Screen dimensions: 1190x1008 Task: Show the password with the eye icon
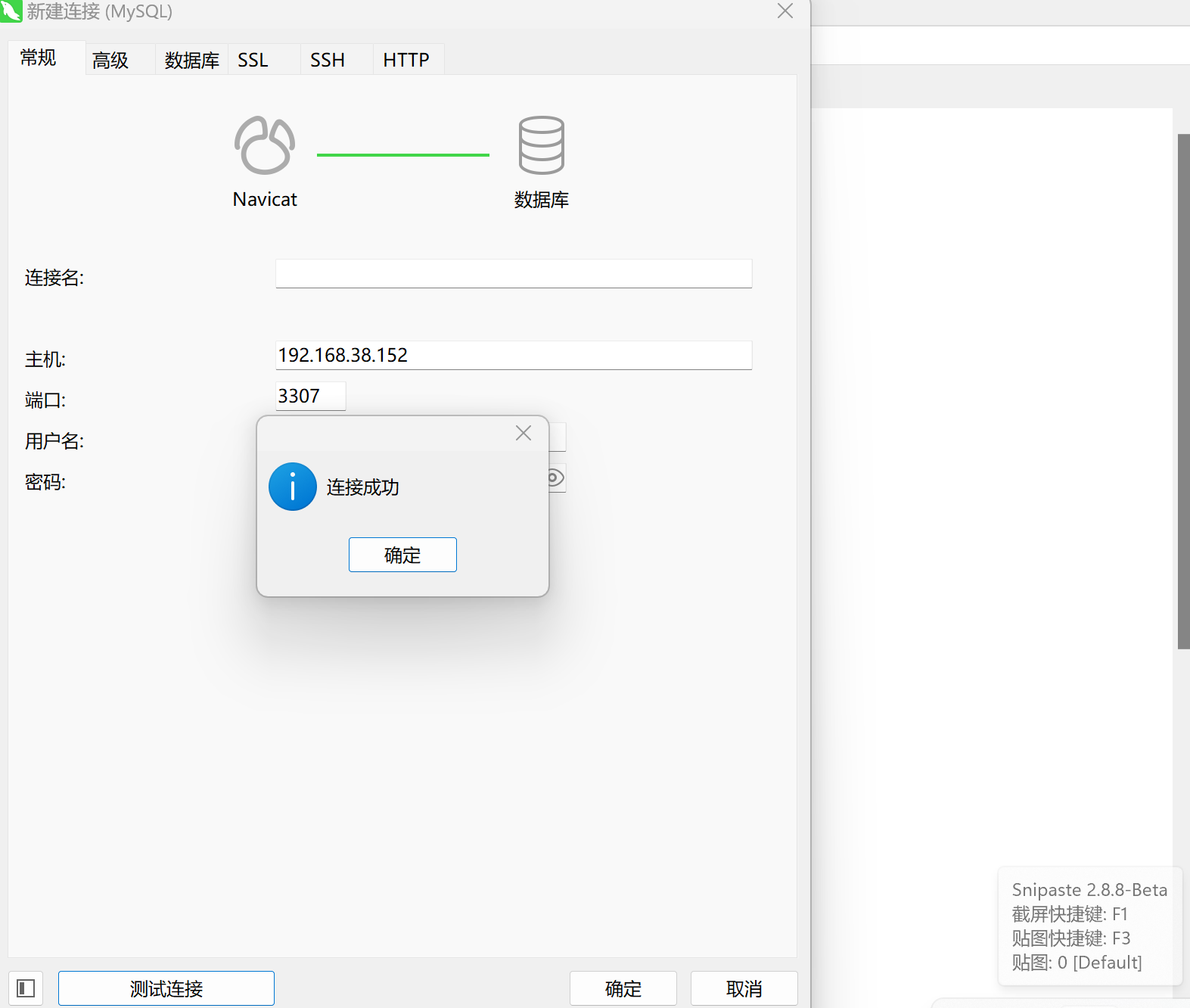[x=556, y=478]
